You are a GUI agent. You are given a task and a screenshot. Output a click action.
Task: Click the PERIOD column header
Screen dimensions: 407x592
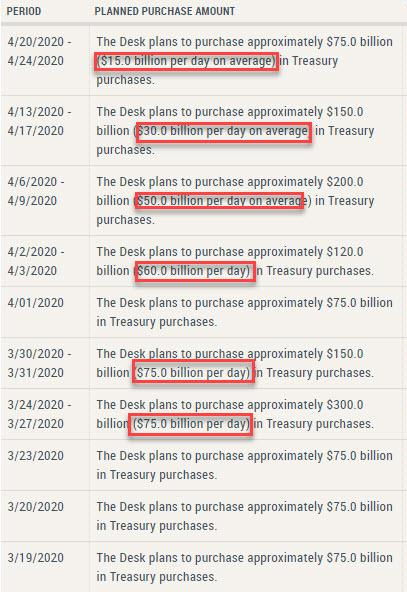[x=24, y=11]
